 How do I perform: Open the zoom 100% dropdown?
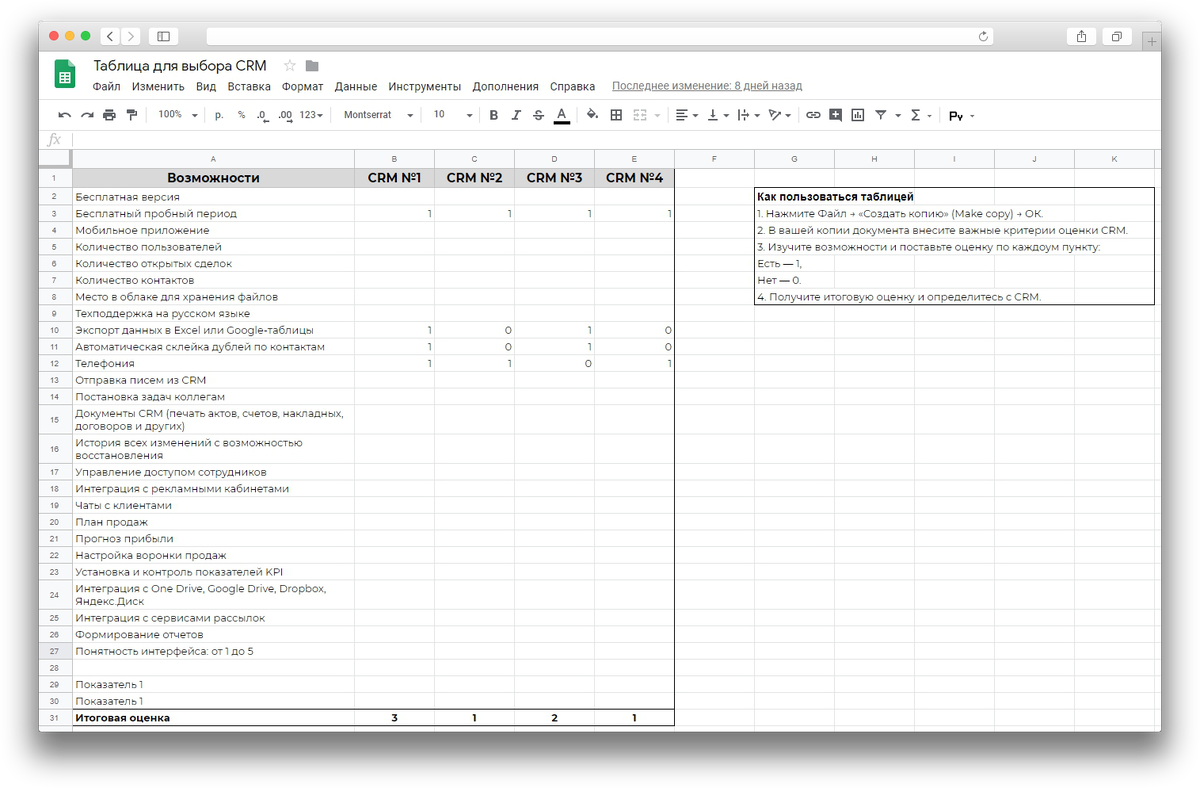pos(177,115)
